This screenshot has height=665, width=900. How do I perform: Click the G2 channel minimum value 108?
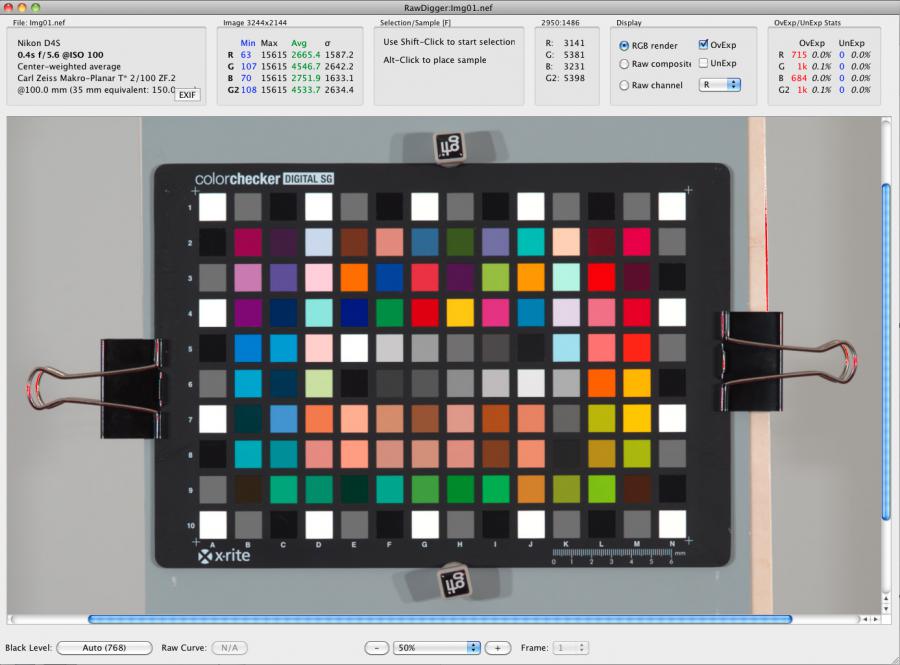(x=249, y=90)
